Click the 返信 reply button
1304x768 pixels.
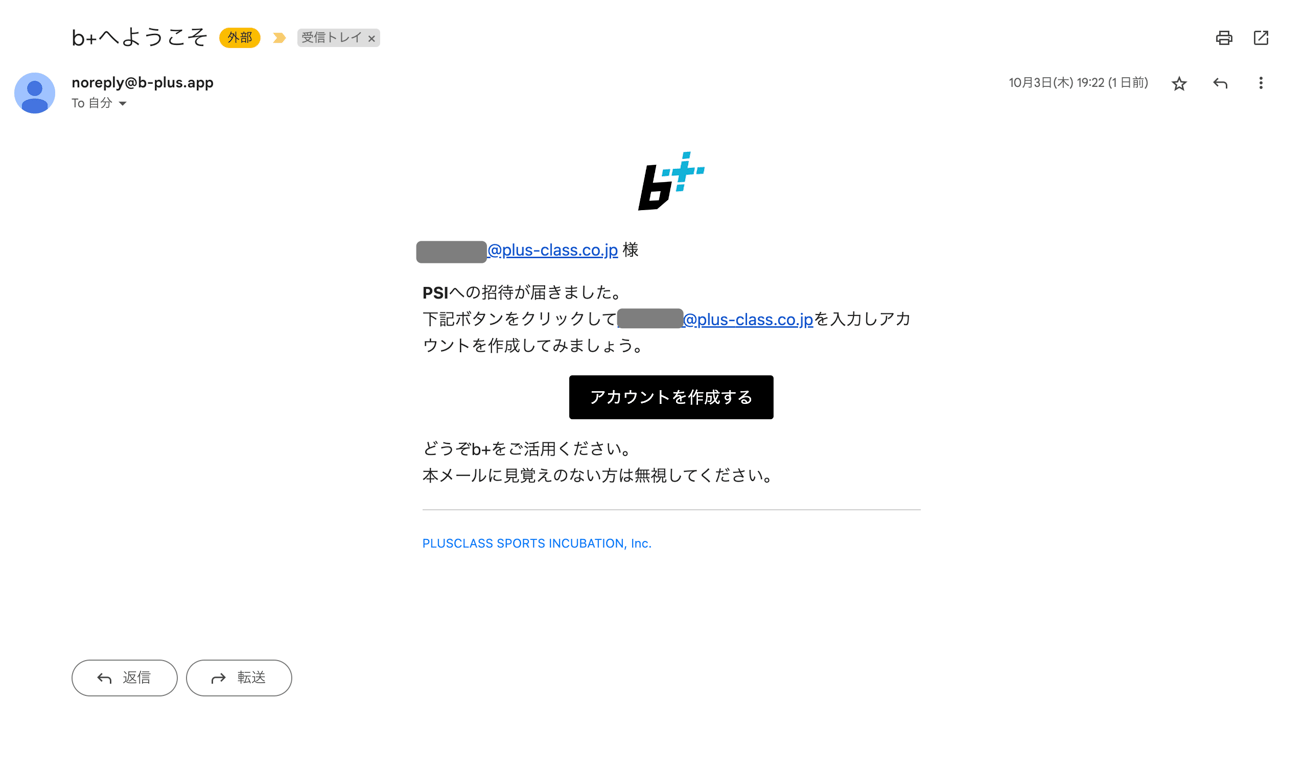point(125,678)
